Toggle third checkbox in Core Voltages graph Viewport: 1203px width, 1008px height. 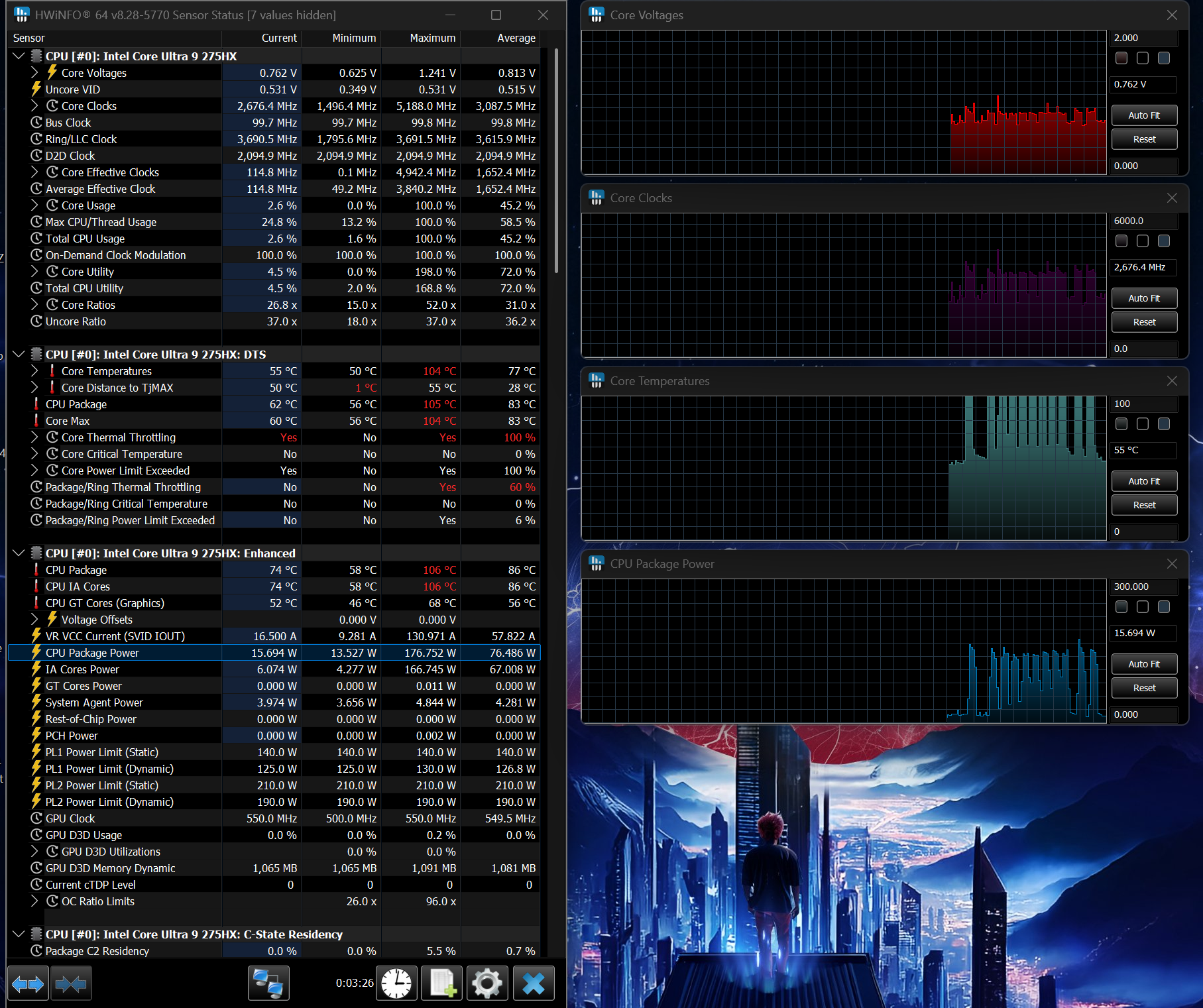[1164, 58]
